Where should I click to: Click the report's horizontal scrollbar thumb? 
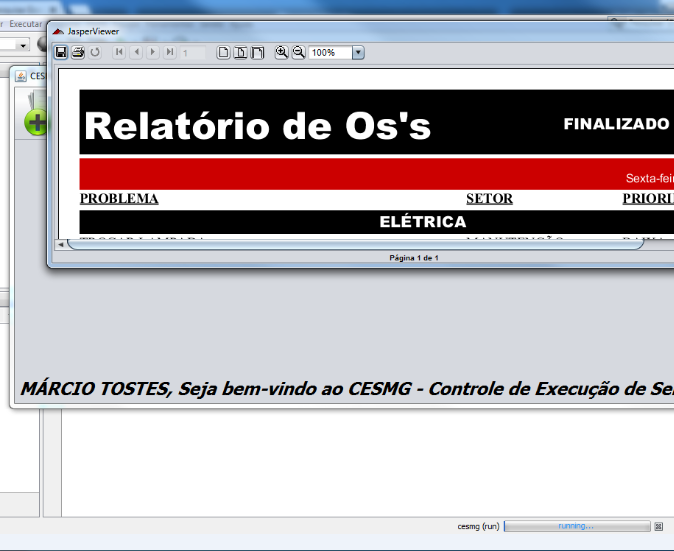(355, 245)
